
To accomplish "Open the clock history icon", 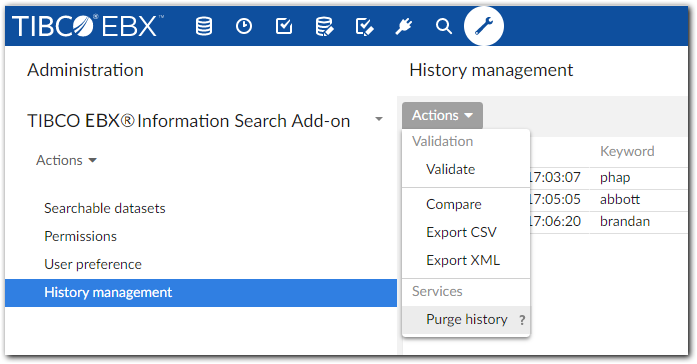I will [244, 26].
